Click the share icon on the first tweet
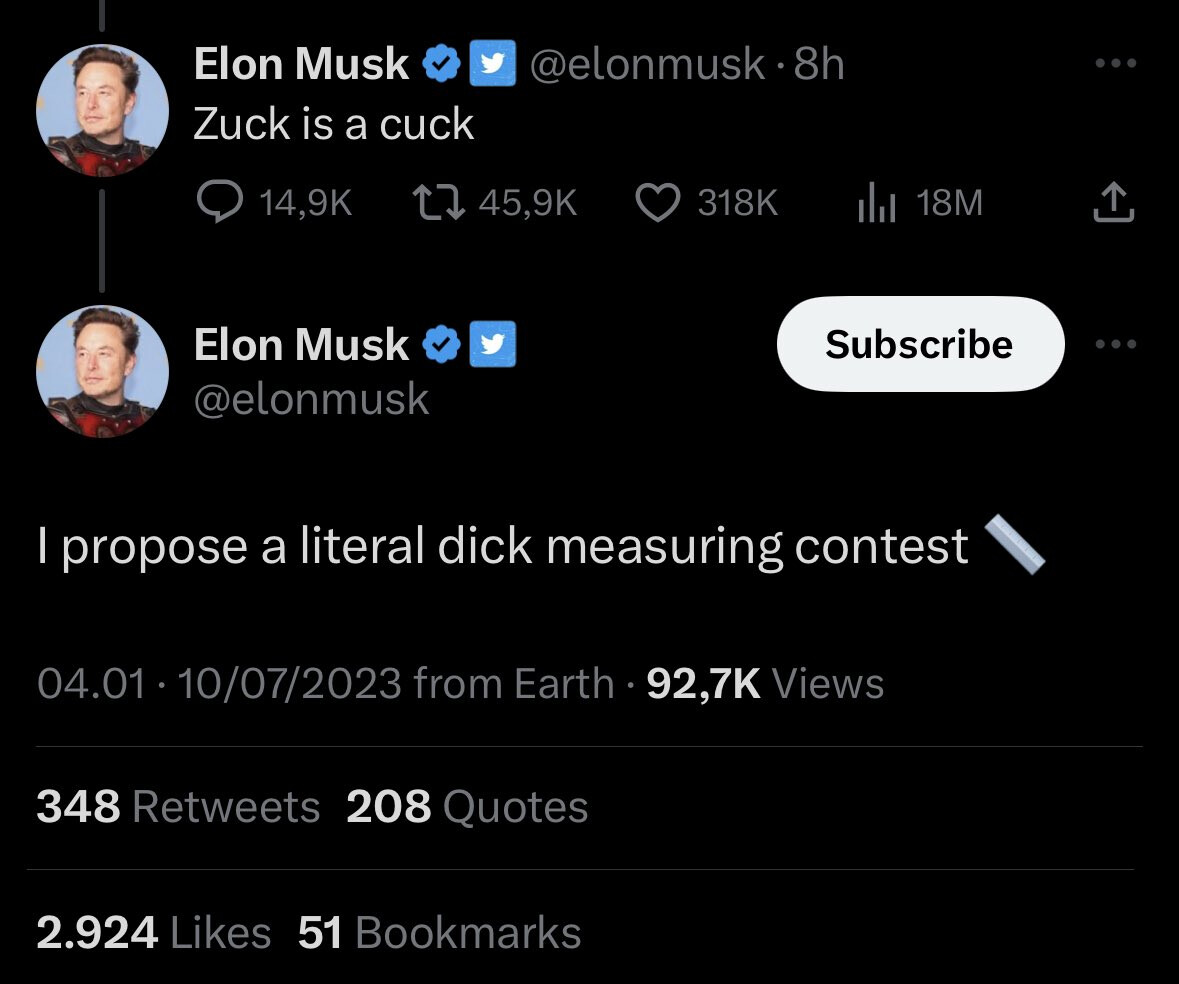 pos(1113,203)
